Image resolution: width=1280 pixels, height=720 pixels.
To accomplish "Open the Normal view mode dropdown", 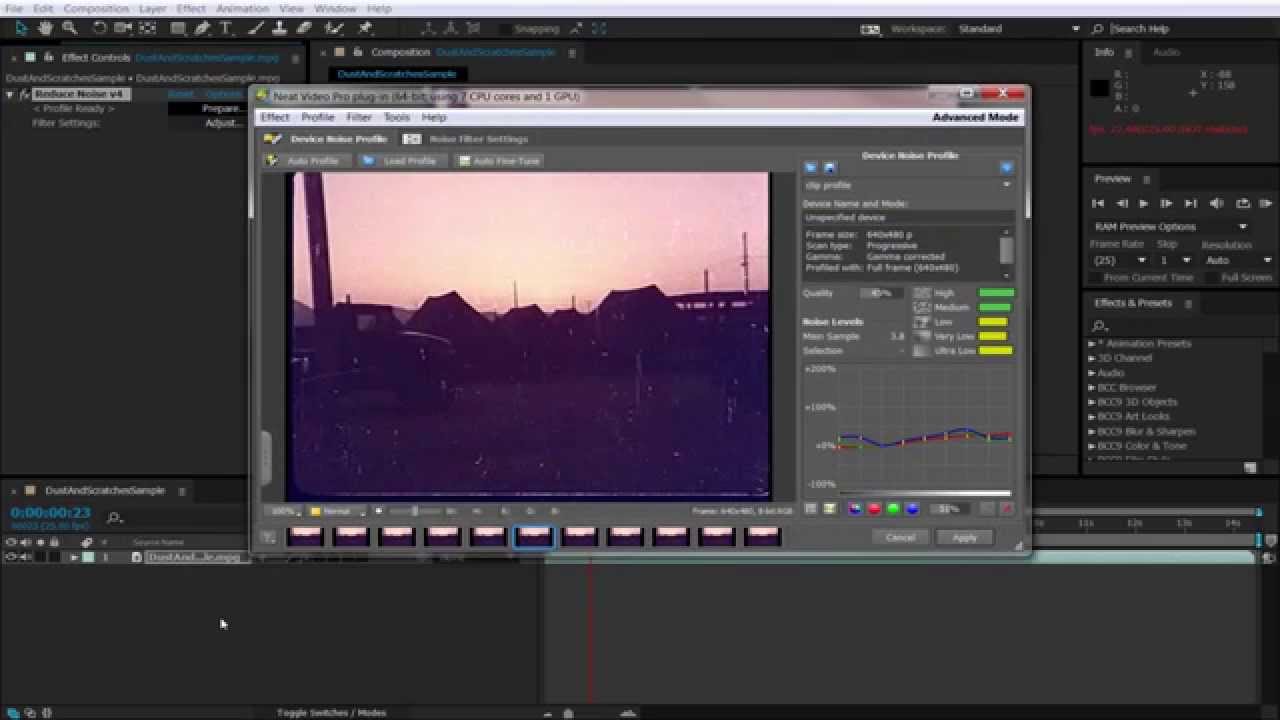I will tap(337, 511).
